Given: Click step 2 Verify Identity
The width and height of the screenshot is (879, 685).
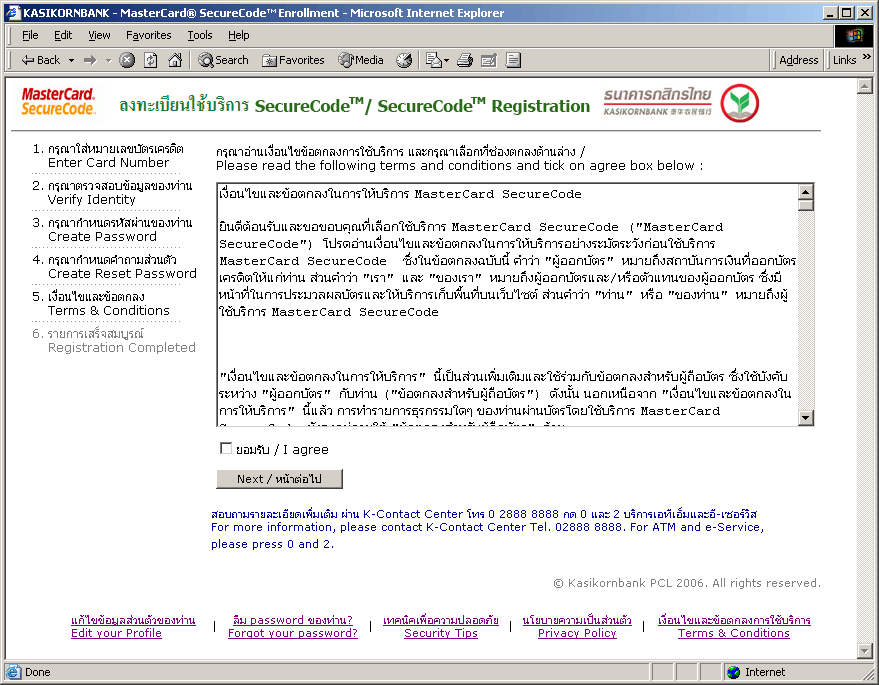Looking at the screenshot, I should [x=112, y=193].
